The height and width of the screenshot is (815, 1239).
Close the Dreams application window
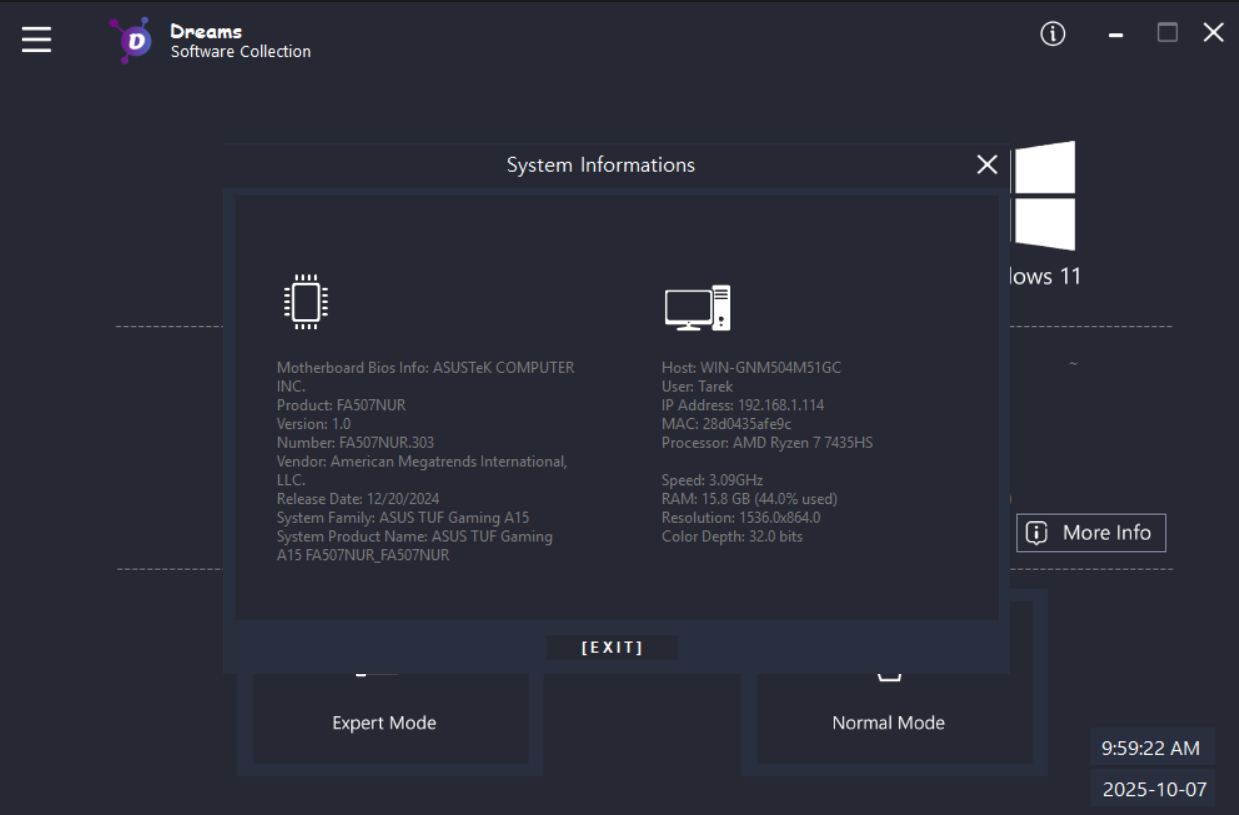click(1213, 33)
